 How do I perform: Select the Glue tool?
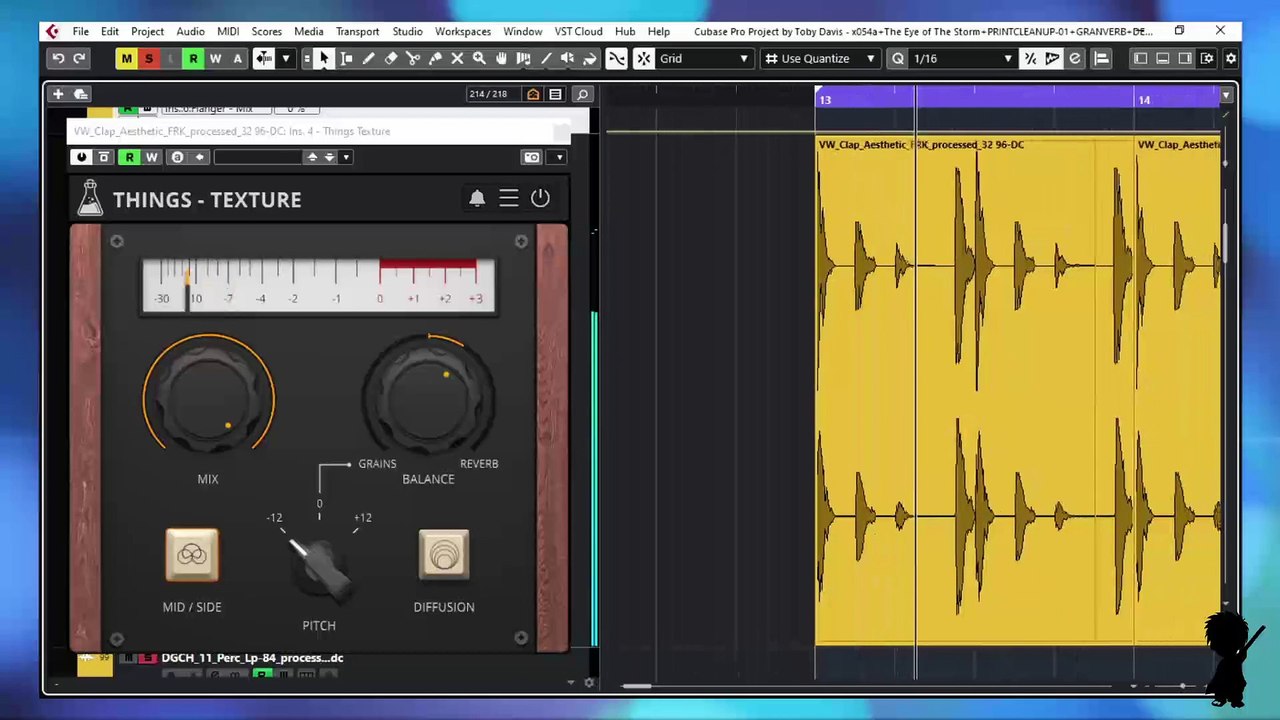pyautogui.click(x=435, y=59)
